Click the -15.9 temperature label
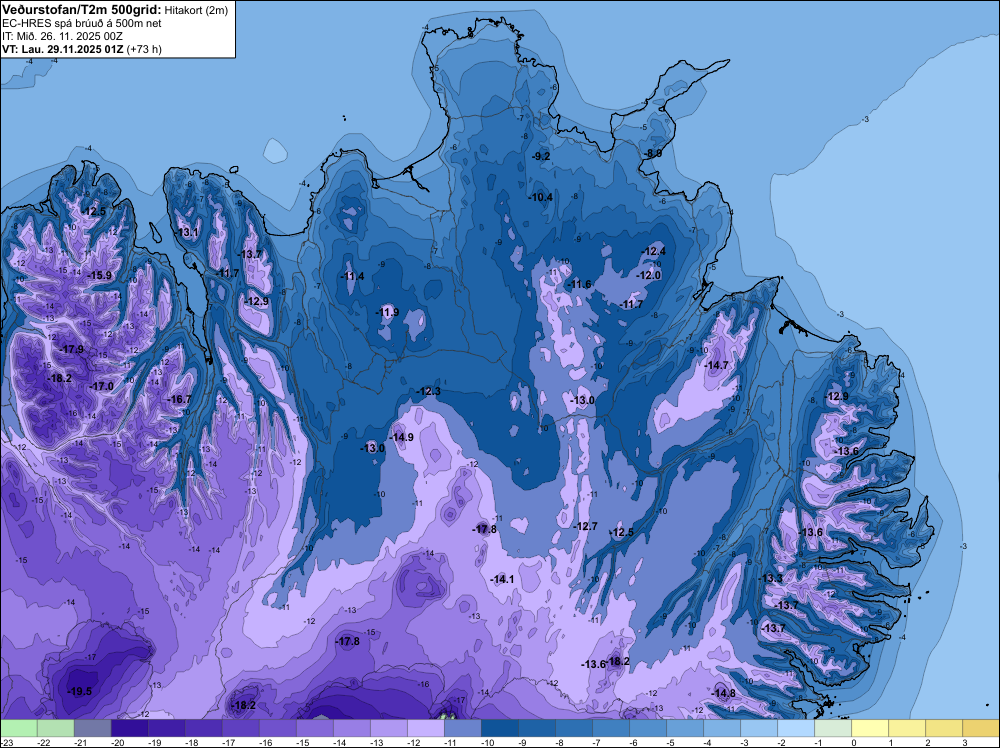1000x748 pixels. tap(99, 275)
